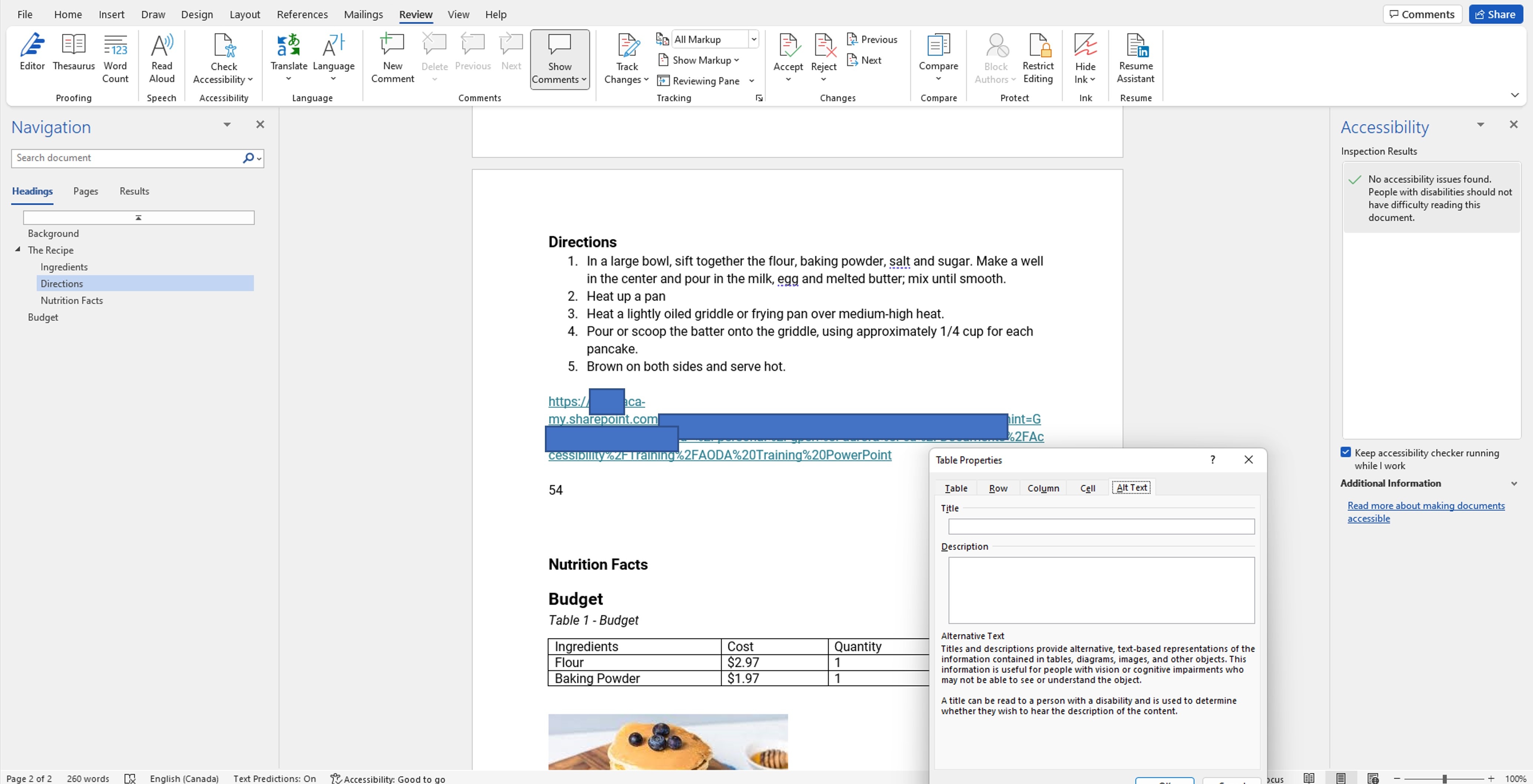
Task: Open the References ribbon tab
Action: click(302, 14)
